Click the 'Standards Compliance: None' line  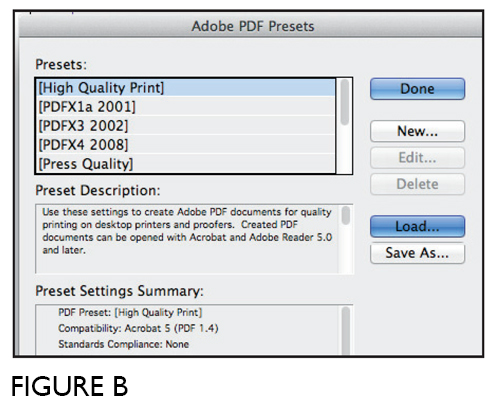123,344
